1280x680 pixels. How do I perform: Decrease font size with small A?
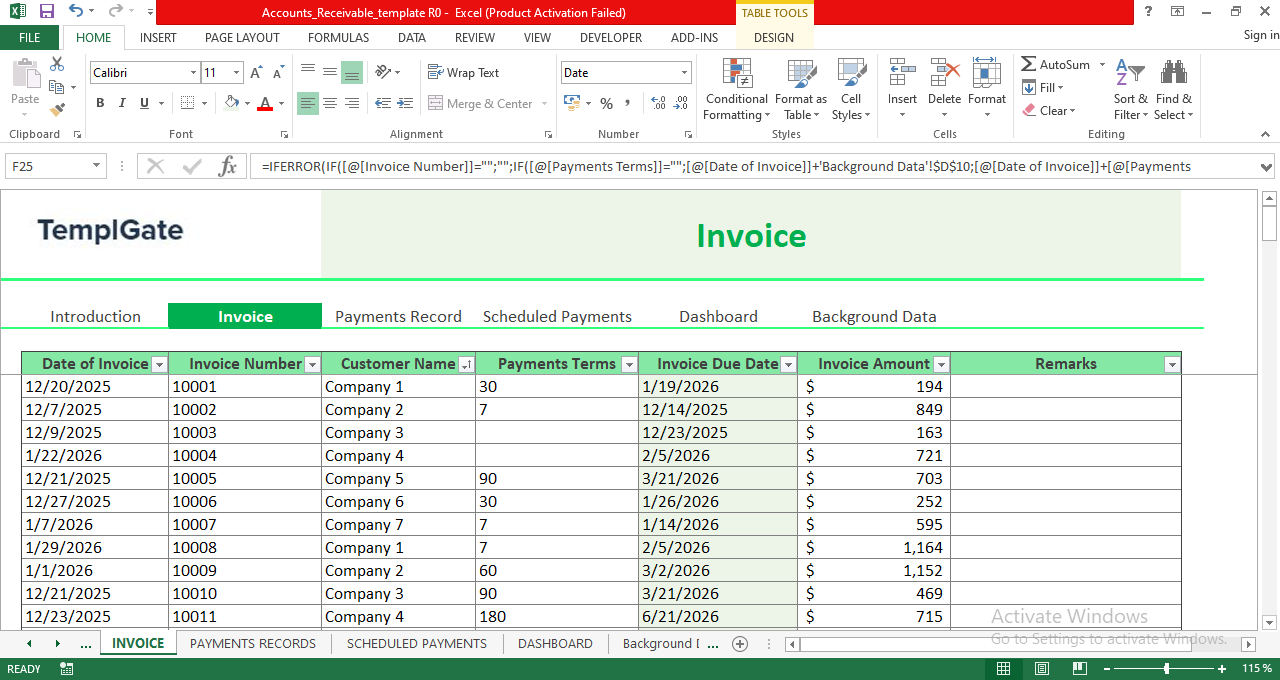point(276,73)
